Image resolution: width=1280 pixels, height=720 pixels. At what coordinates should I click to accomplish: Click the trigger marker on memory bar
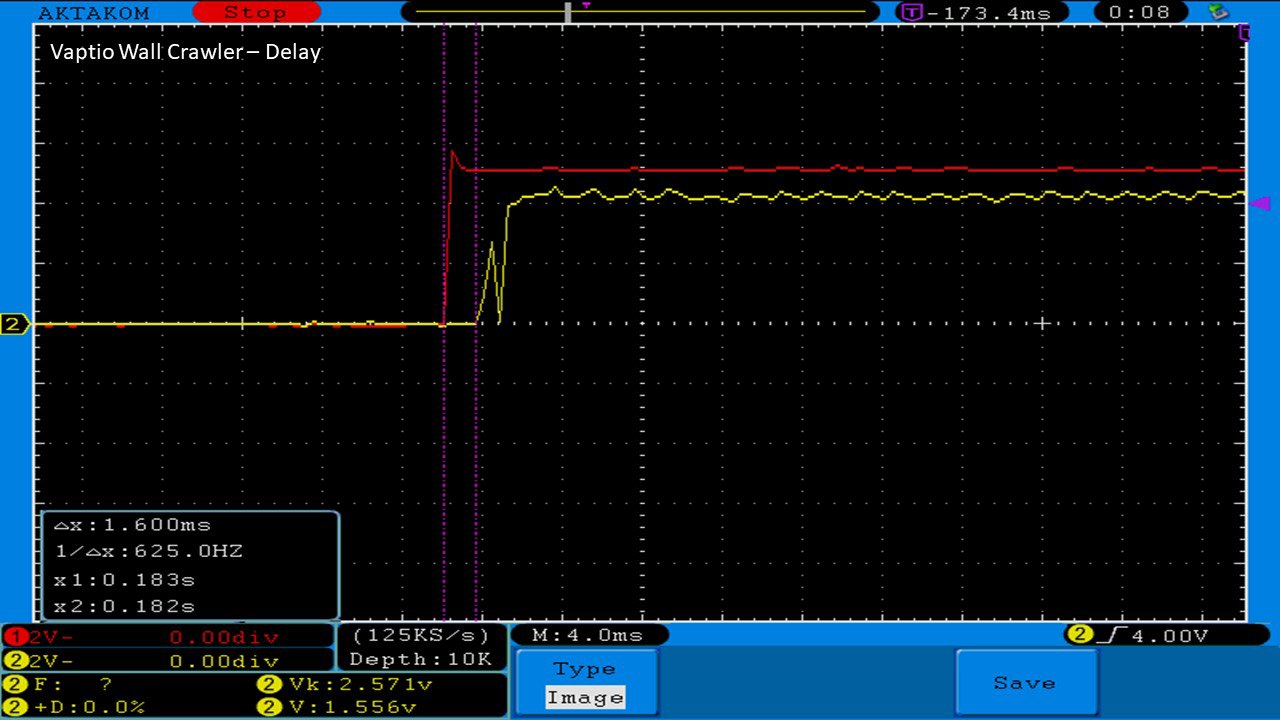[x=586, y=6]
